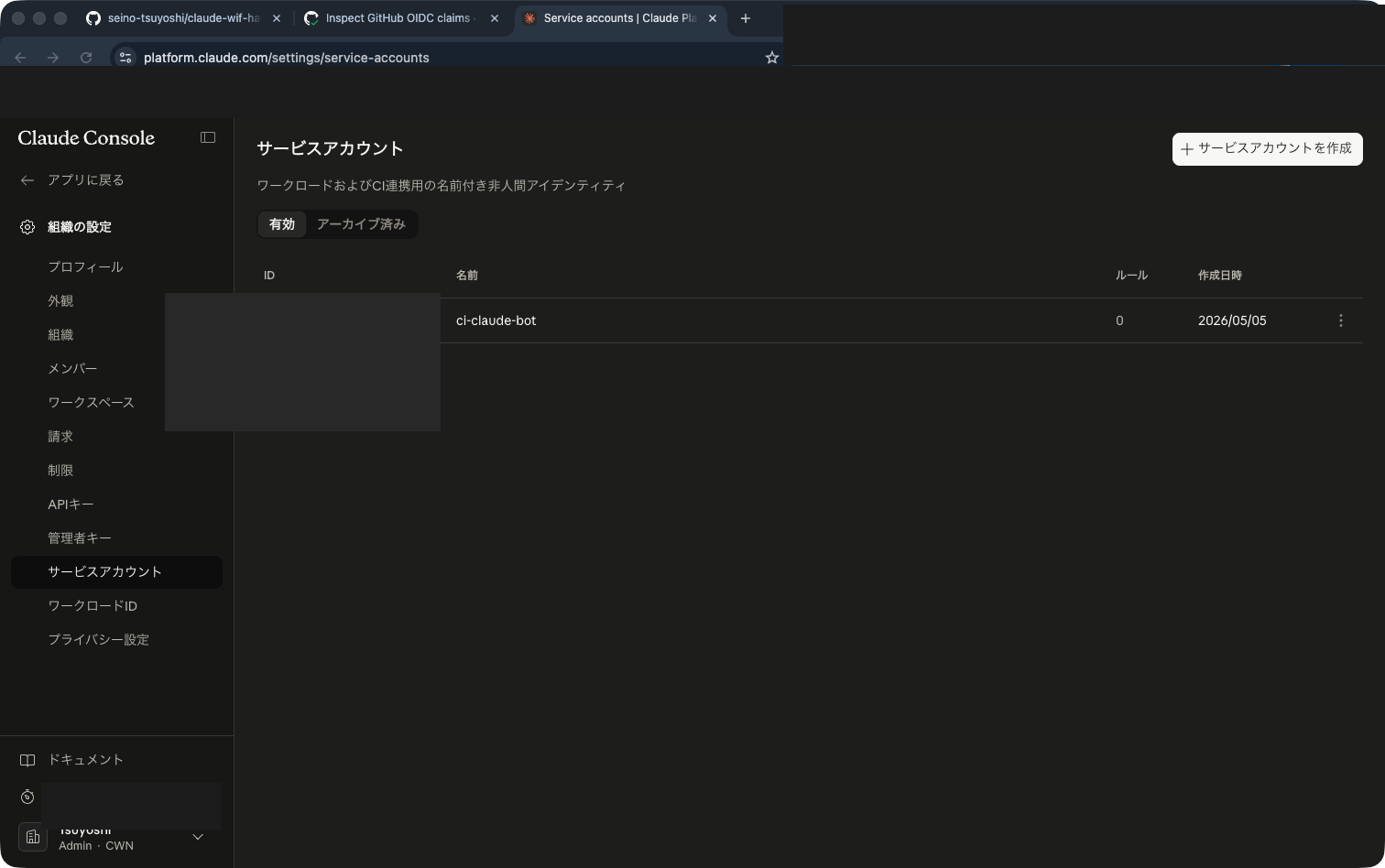Open 外観 settings in the sidebar

pos(60,301)
